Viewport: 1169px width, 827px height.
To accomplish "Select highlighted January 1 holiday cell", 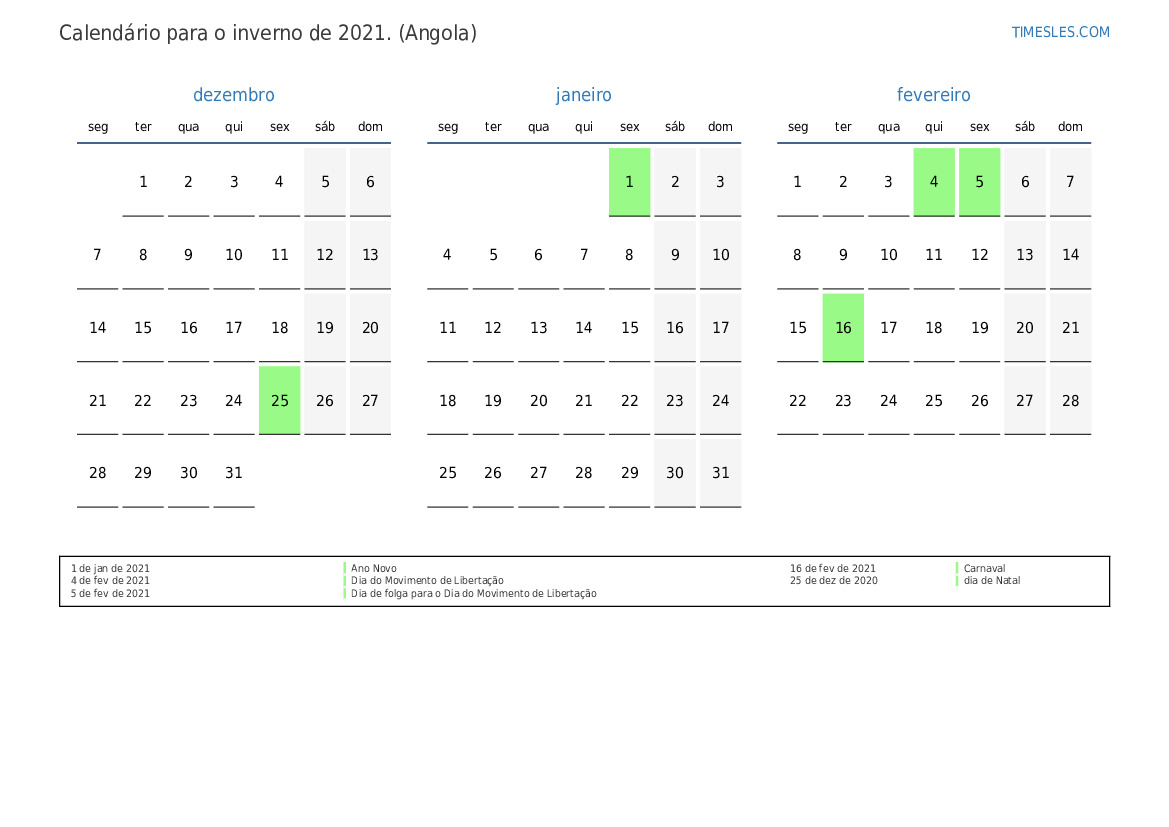I will pyautogui.click(x=629, y=182).
